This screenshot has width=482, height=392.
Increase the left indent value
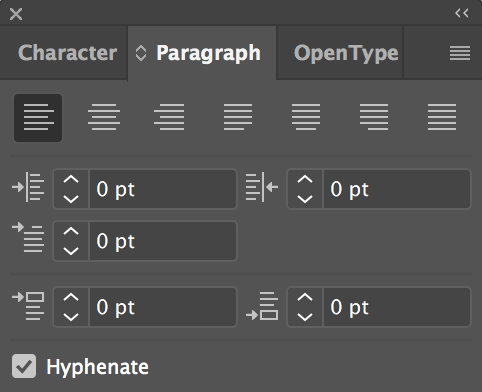(71, 180)
